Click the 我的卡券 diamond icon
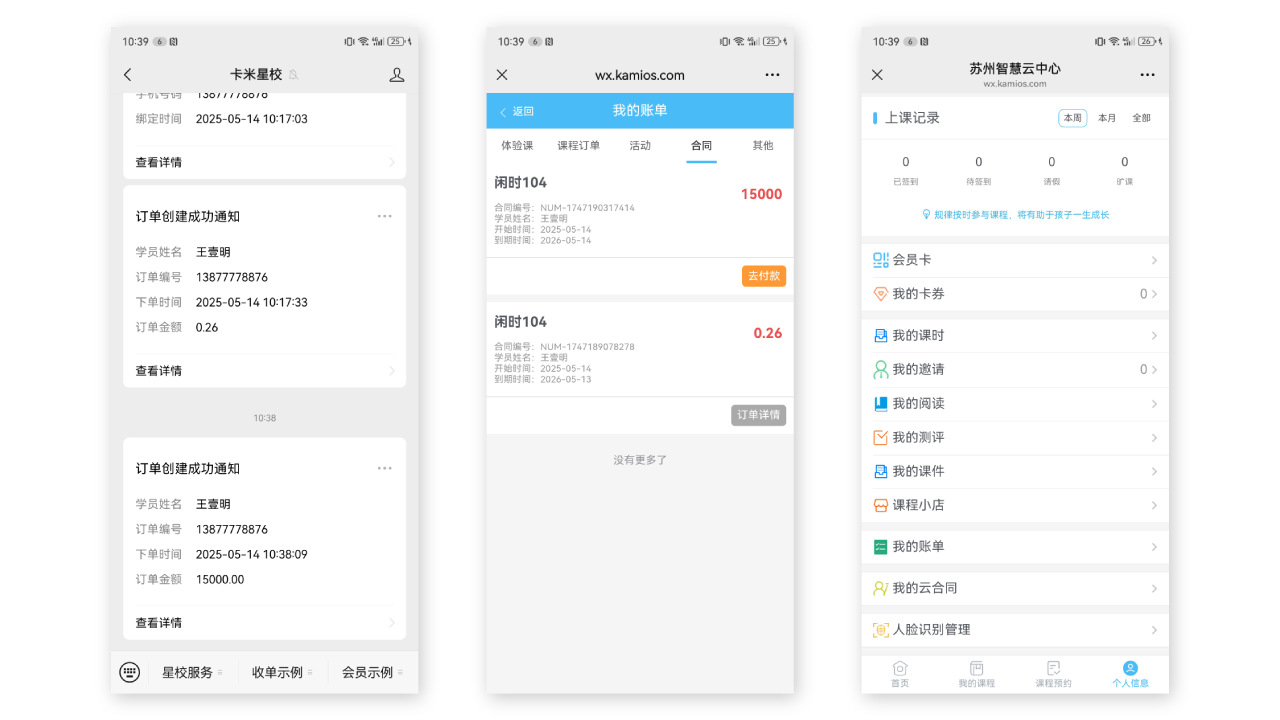Image resolution: width=1280 pixels, height=720 pixels. click(x=880, y=294)
